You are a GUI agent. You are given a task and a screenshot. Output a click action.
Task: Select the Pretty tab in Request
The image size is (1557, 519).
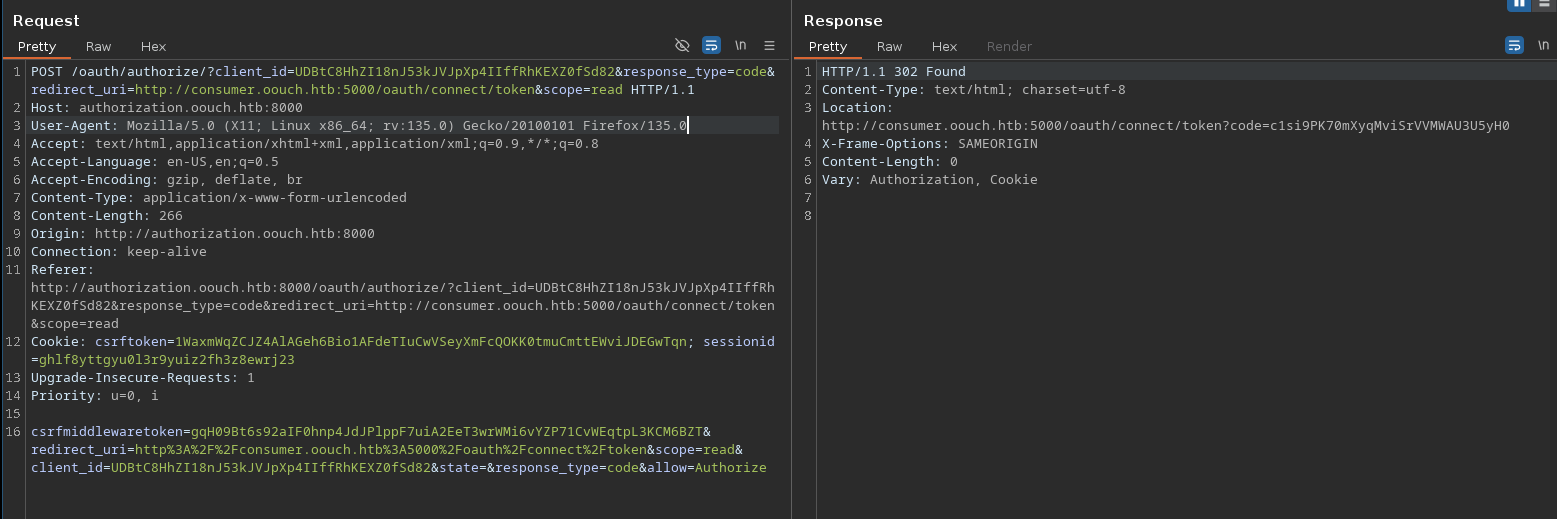point(37,47)
